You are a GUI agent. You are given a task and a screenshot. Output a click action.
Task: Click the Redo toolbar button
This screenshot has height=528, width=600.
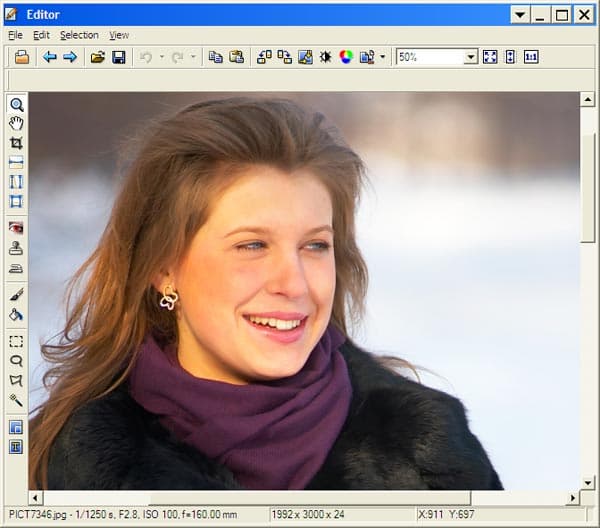[x=177, y=57]
